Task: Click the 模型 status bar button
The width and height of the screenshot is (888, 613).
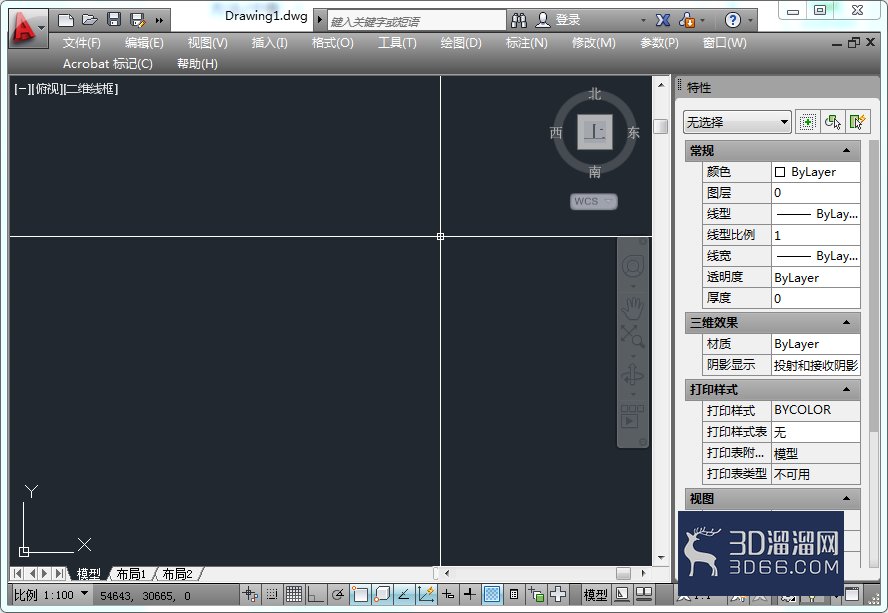Action: click(596, 595)
